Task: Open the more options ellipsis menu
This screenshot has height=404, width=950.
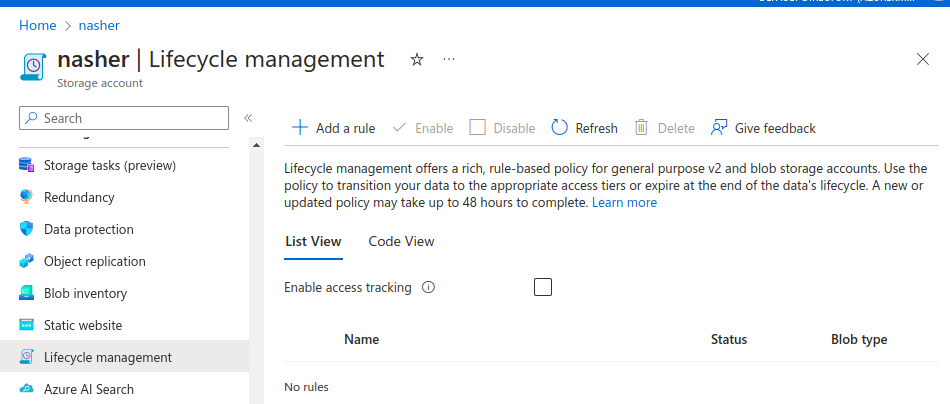Action: pos(449,60)
